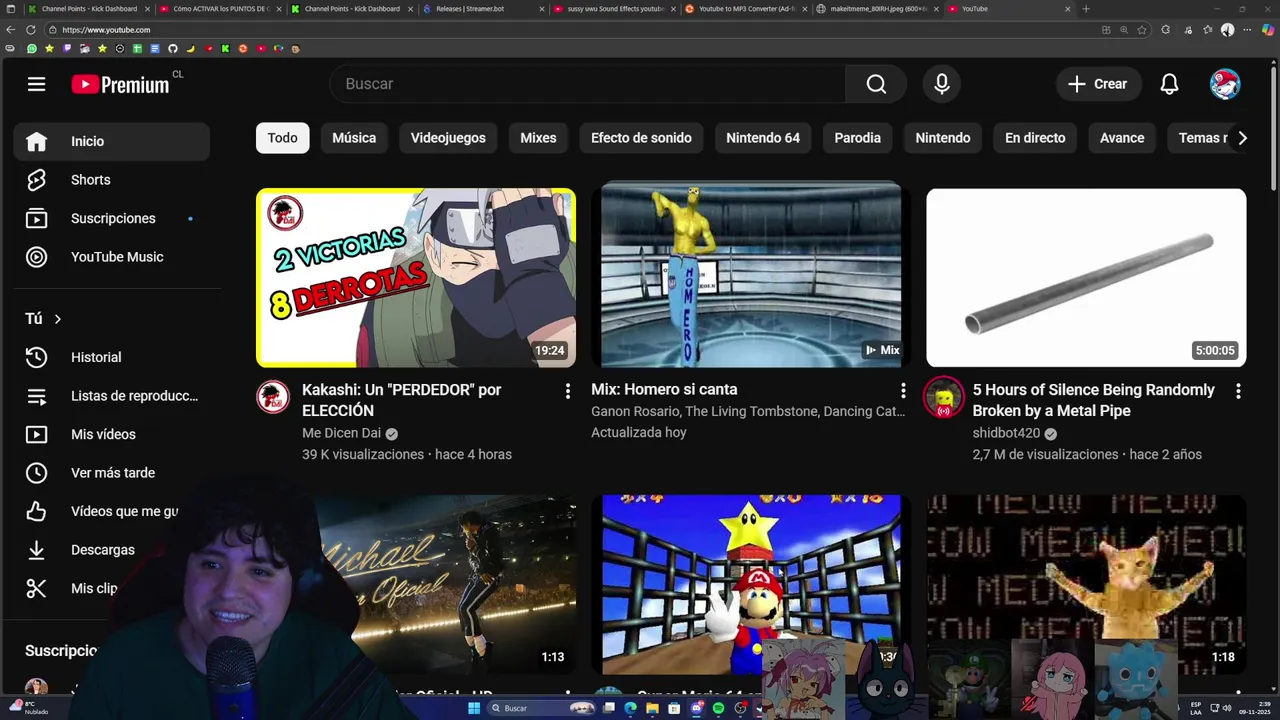
Task: Focus the Buscar search field
Action: 588,84
